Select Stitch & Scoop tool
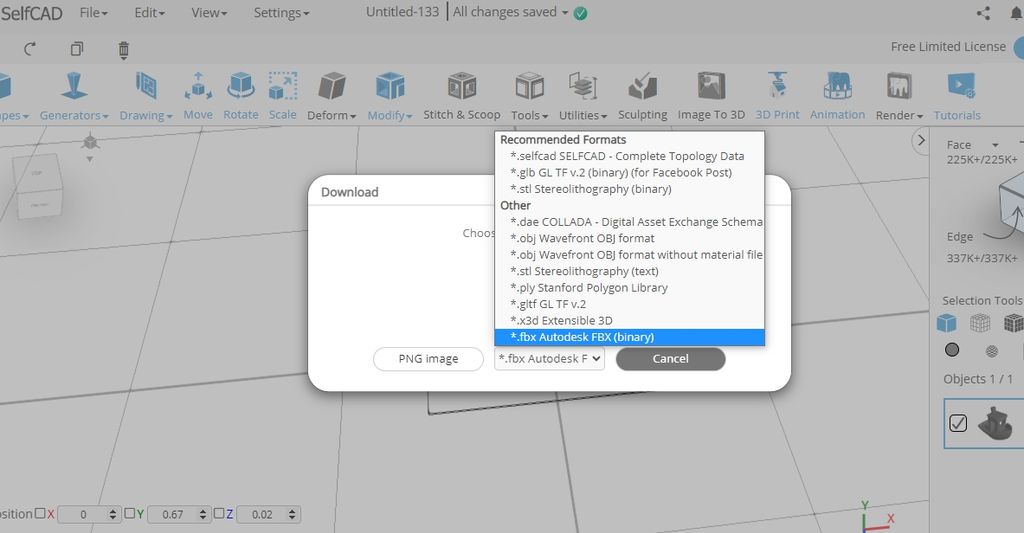This screenshot has width=1024, height=533. click(x=462, y=97)
